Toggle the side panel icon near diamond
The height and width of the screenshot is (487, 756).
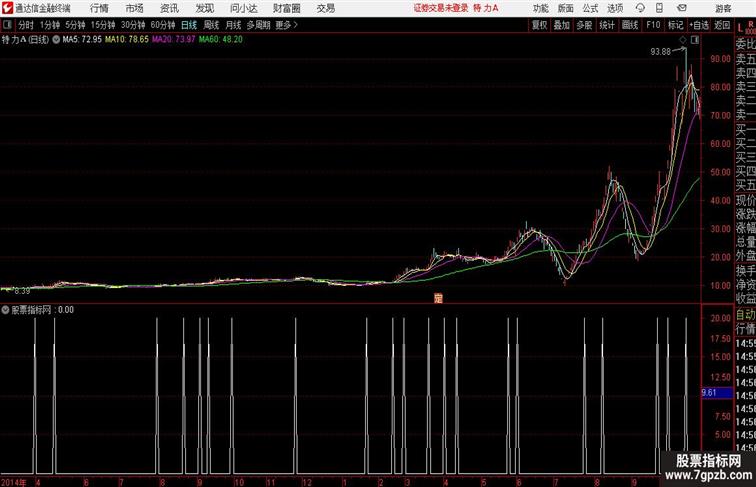[x=695, y=40]
